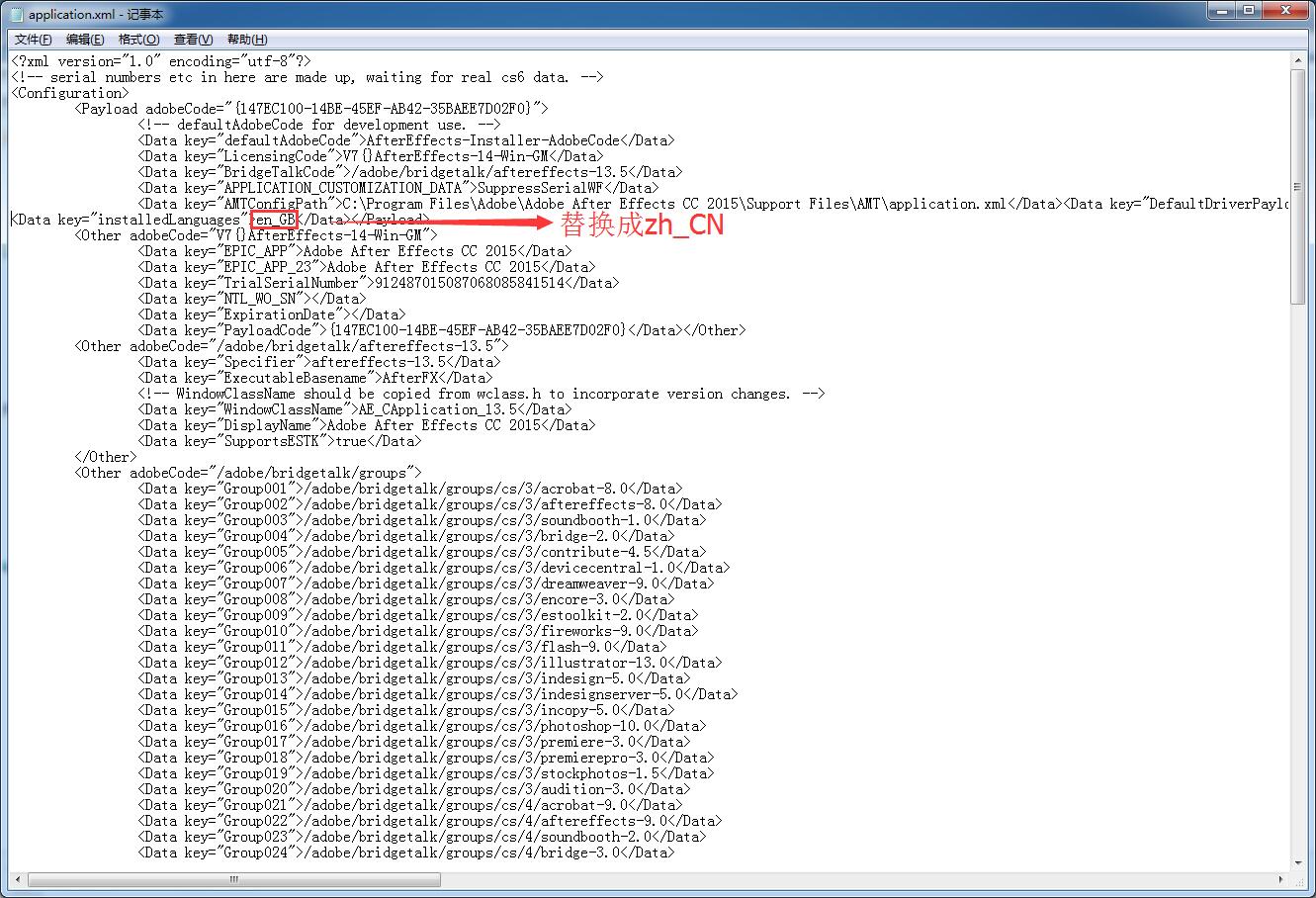Close the application.xml Notepad window

pyautogui.click(x=1285, y=11)
